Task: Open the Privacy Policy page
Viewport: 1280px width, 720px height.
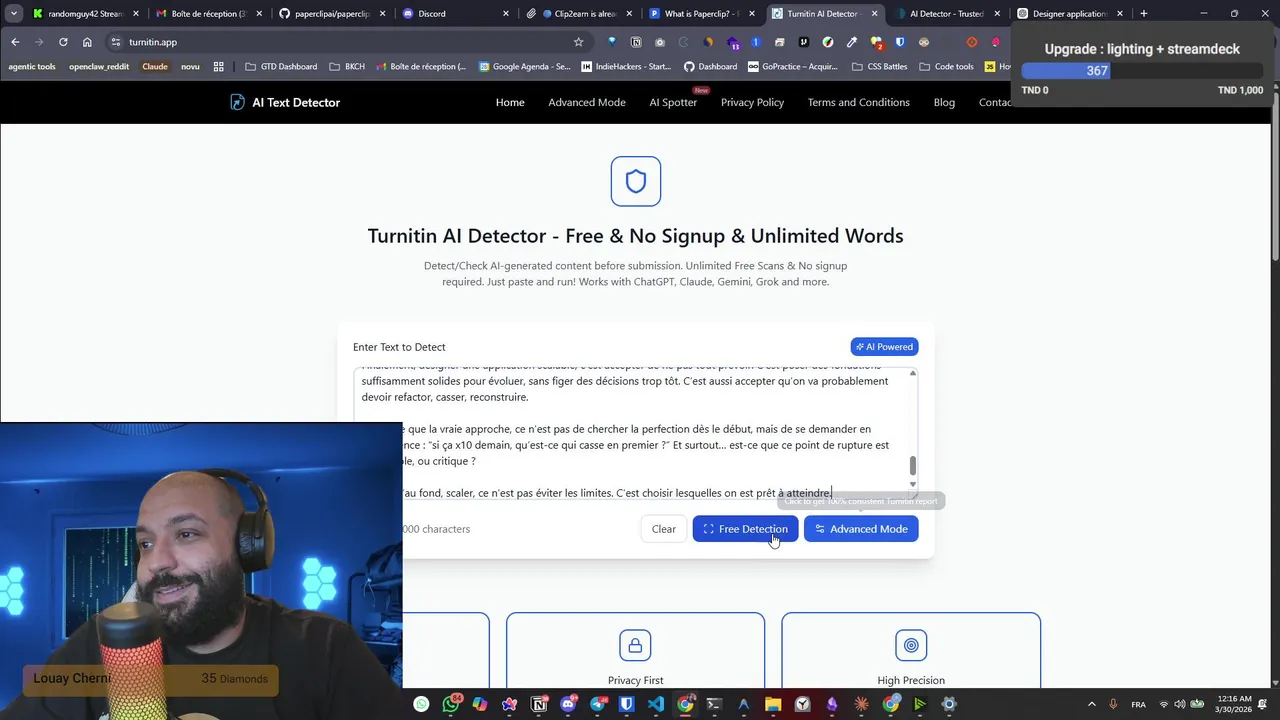Action: point(752,102)
